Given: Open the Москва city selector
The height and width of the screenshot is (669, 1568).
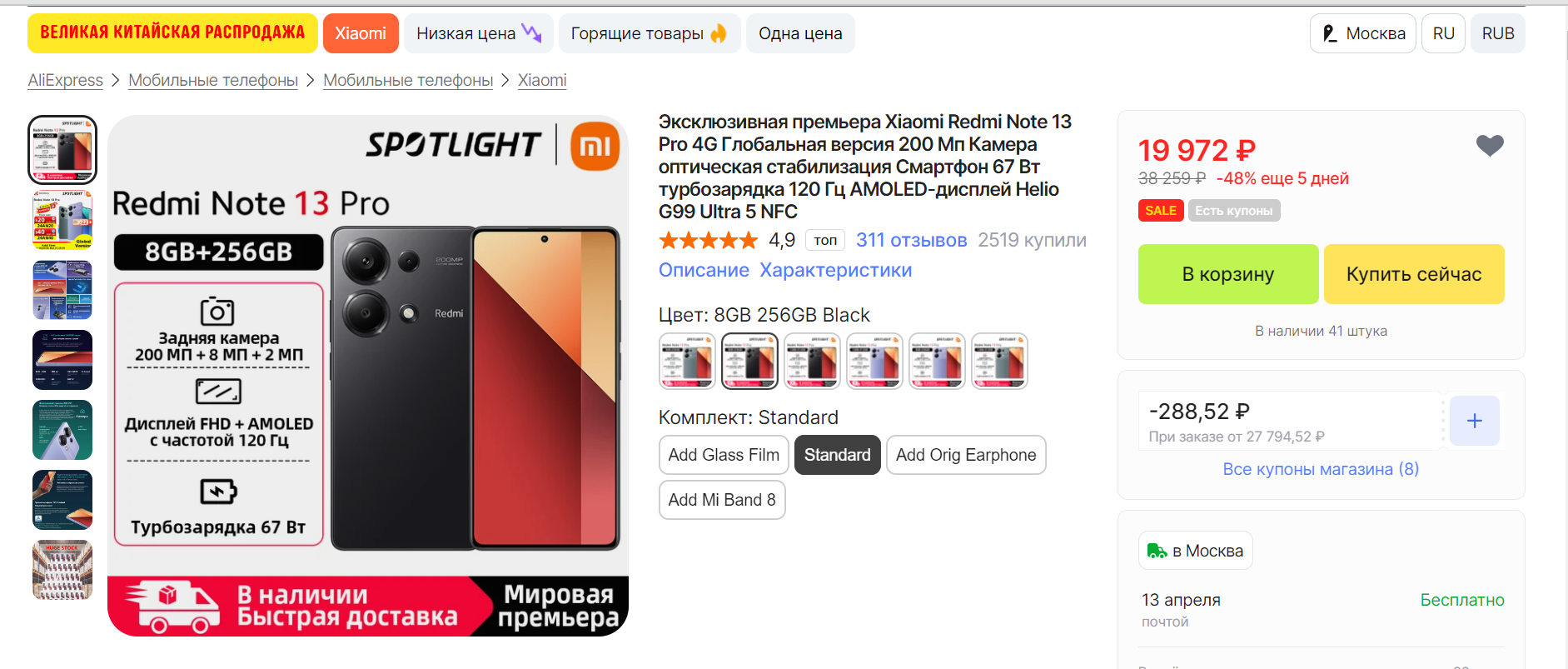Looking at the screenshot, I should pos(1362,33).
